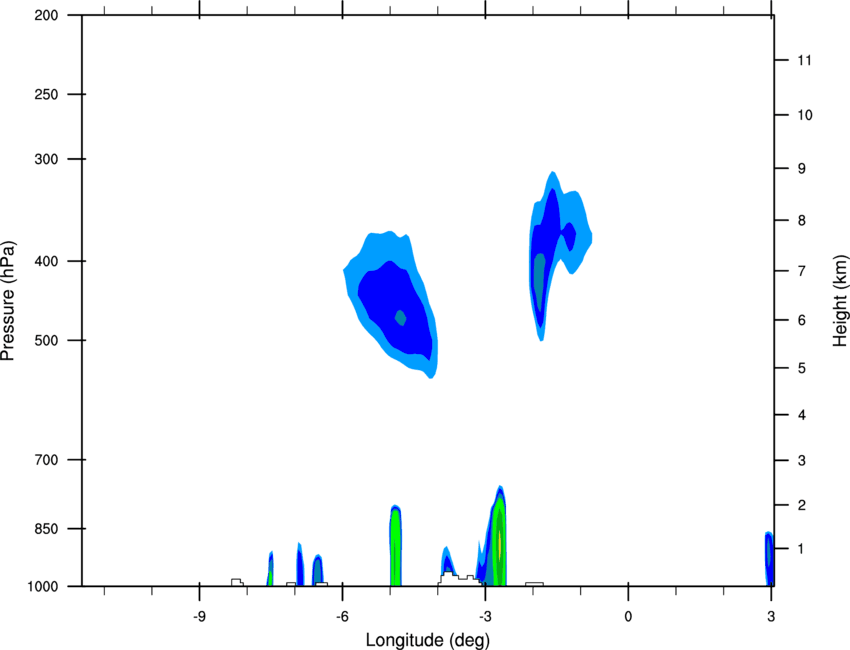This screenshot has width=850, height=650.
Task: Click the 850 pressure tick label
Action: coord(46,529)
